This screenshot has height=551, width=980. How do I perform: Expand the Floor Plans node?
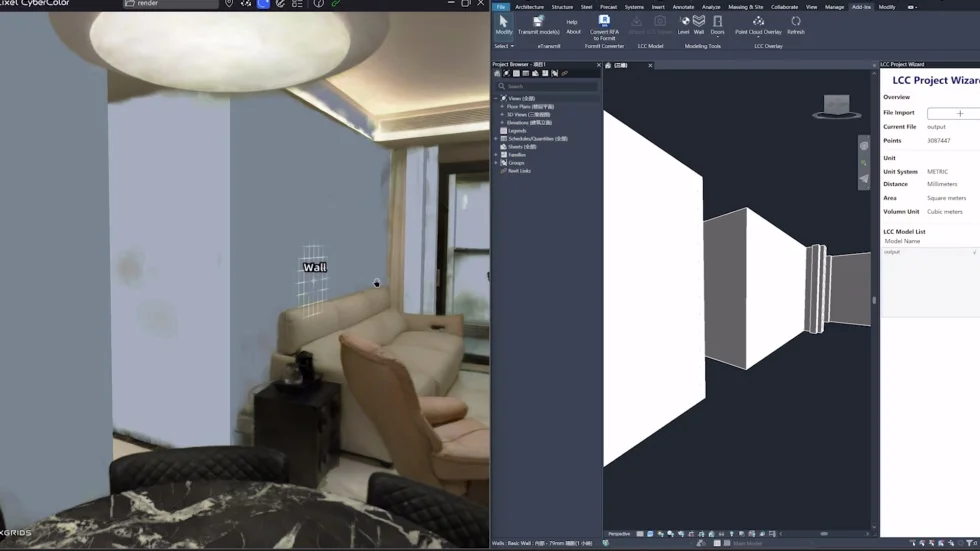pos(502,107)
